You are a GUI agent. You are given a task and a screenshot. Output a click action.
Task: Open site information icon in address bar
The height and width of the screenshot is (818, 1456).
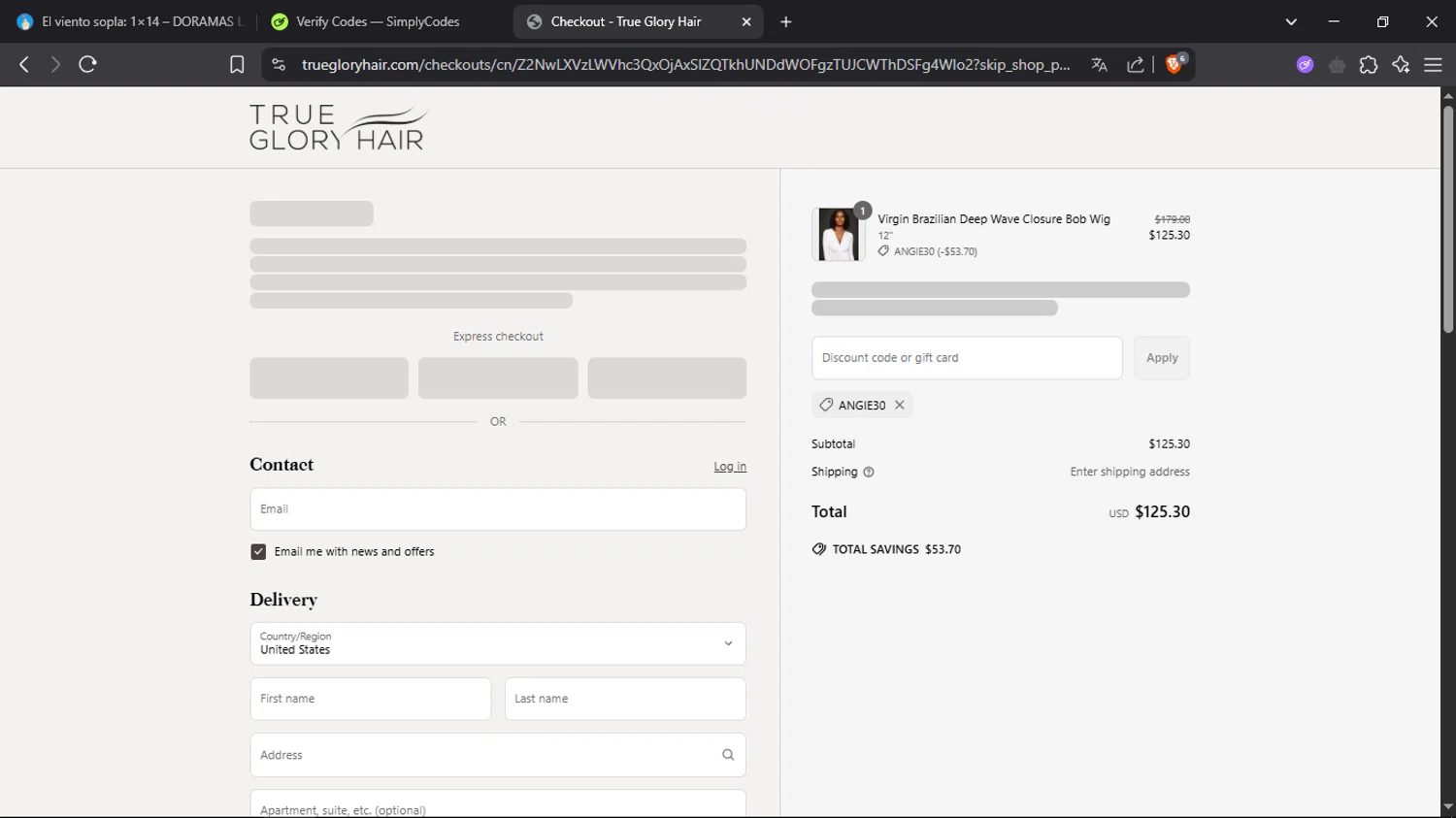pos(279,64)
